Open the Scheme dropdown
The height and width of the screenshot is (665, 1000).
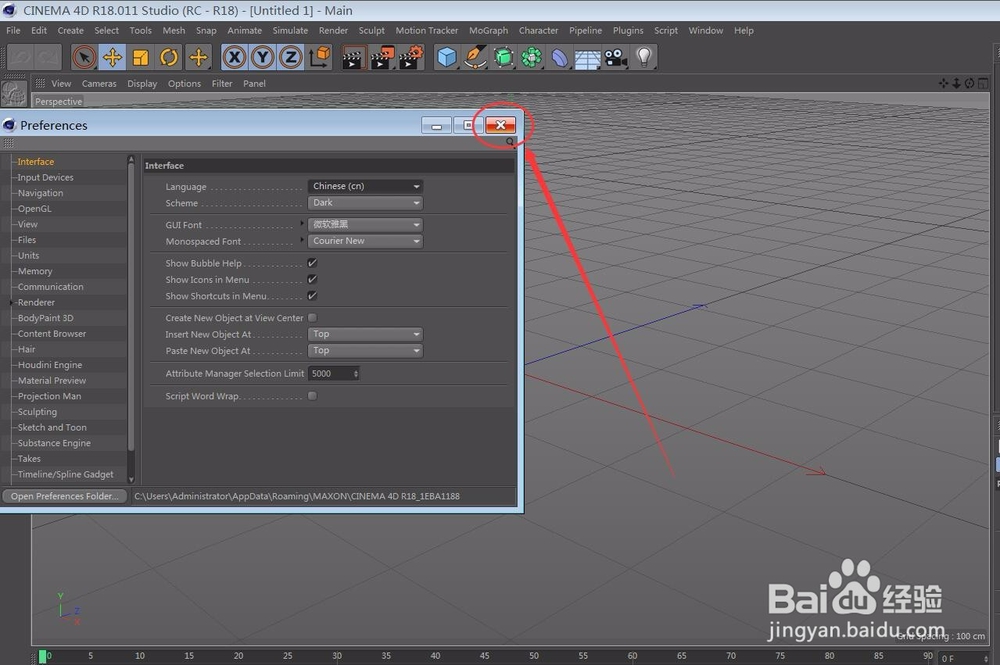click(x=365, y=203)
